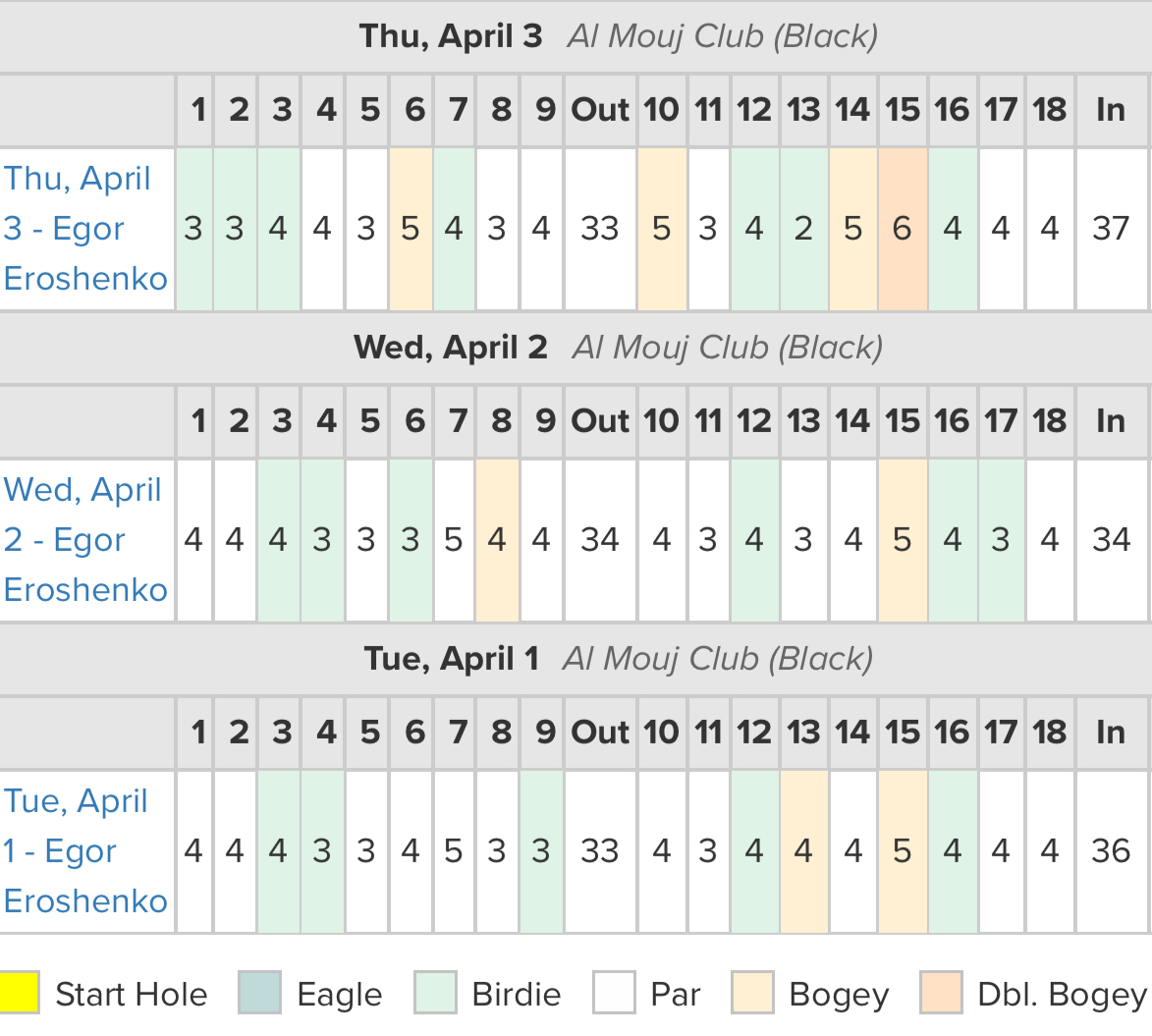The image size is (1152, 1036).
Task: Select Thursday's In total of 37
Action: click(1111, 229)
